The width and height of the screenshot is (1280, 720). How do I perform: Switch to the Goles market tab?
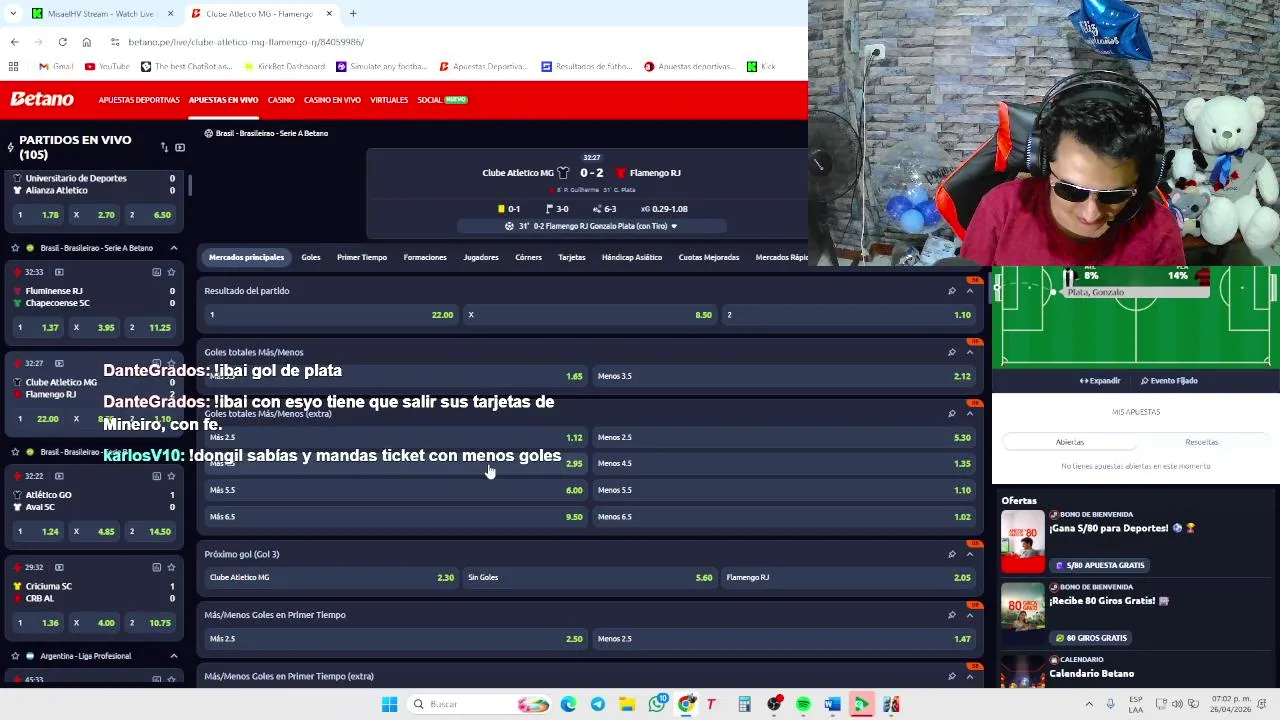(x=311, y=257)
